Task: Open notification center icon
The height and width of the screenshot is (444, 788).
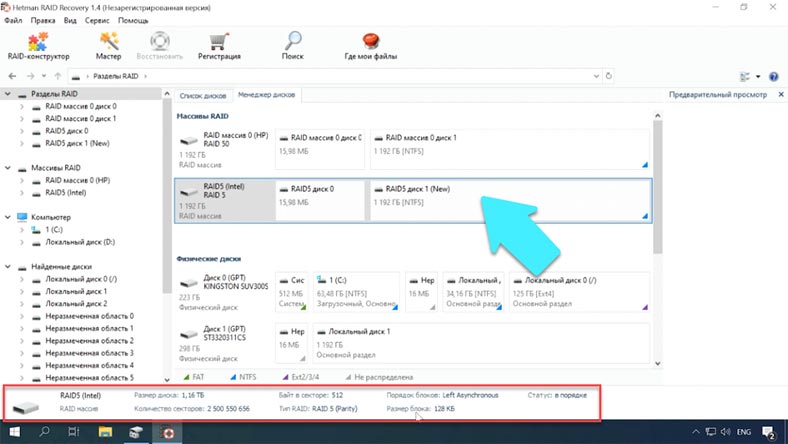Action: [x=769, y=432]
